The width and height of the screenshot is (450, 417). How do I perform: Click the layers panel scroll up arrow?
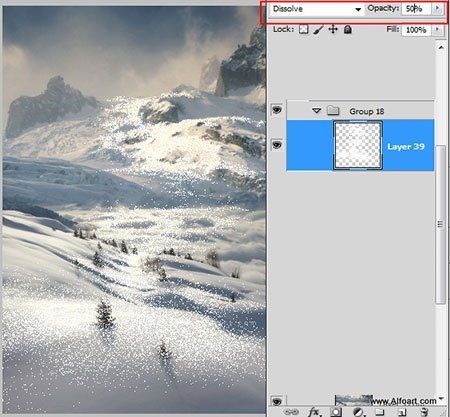click(x=441, y=48)
